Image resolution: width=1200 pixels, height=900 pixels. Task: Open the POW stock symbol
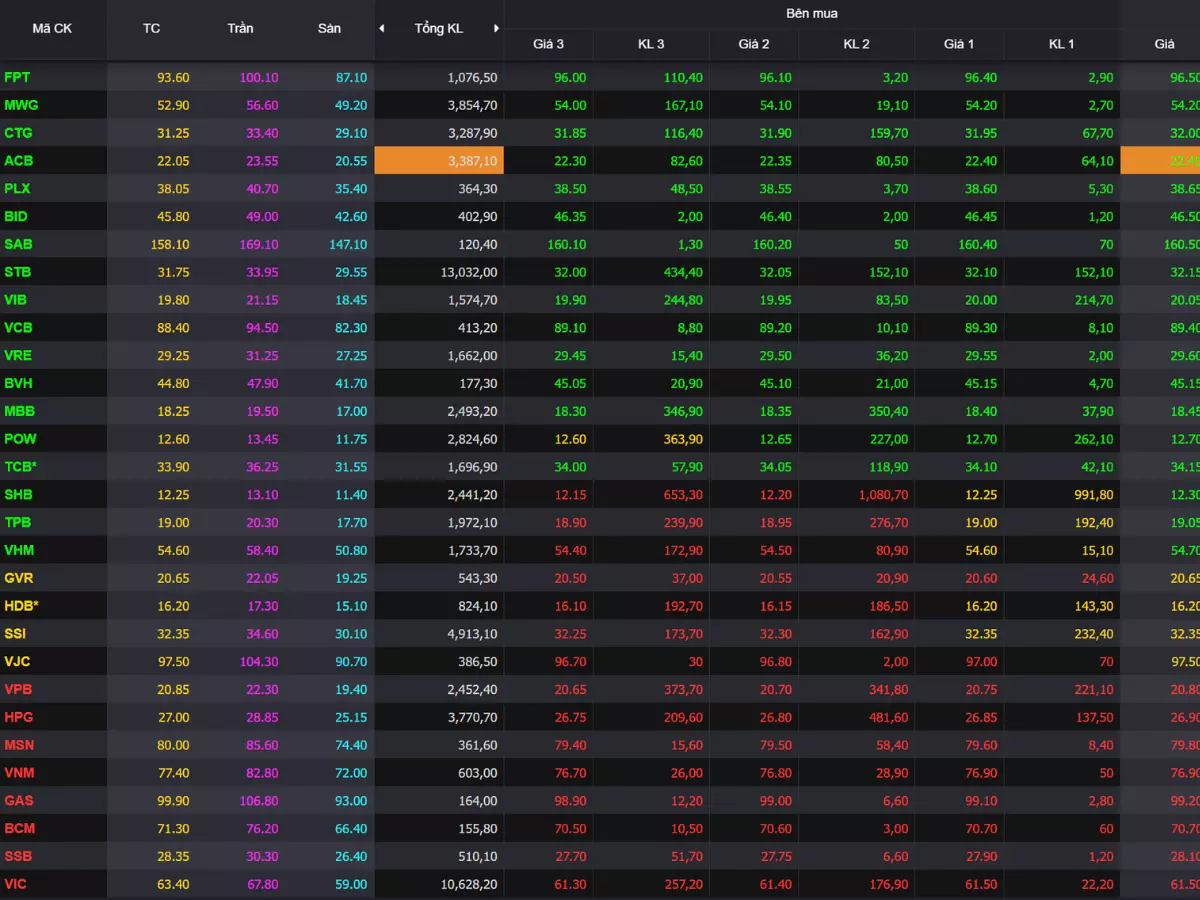click(20, 439)
